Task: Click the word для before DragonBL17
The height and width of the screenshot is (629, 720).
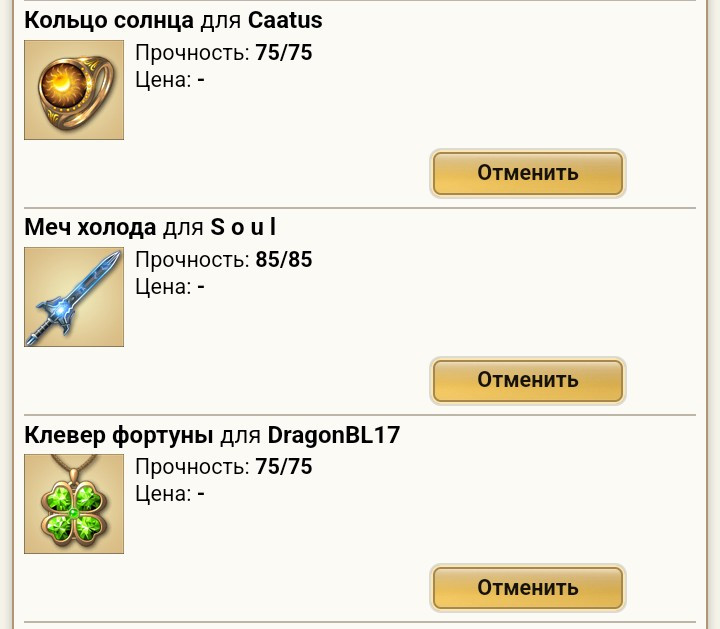Action: 241,436
